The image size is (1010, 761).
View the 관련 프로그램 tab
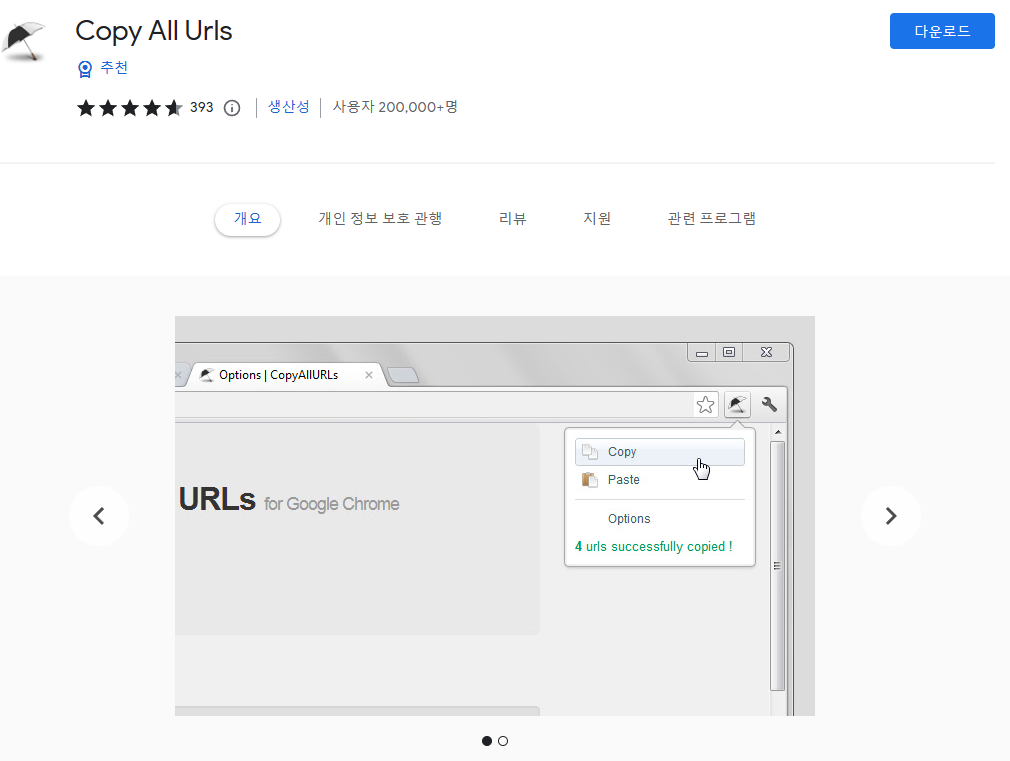coord(711,219)
